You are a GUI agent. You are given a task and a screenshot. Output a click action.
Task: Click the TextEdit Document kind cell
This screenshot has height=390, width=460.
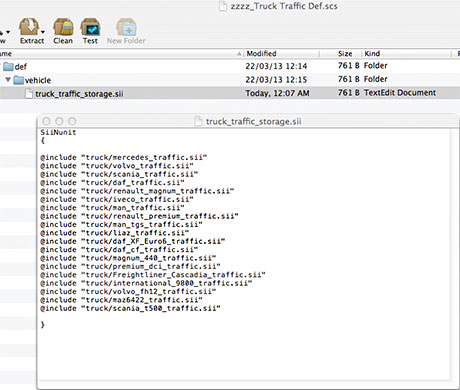click(400, 93)
